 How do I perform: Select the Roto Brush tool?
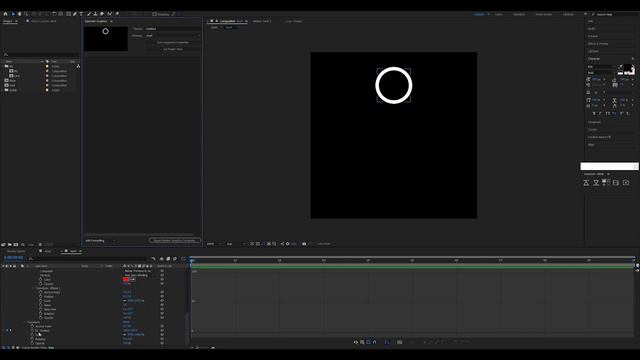(x=109, y=14)
